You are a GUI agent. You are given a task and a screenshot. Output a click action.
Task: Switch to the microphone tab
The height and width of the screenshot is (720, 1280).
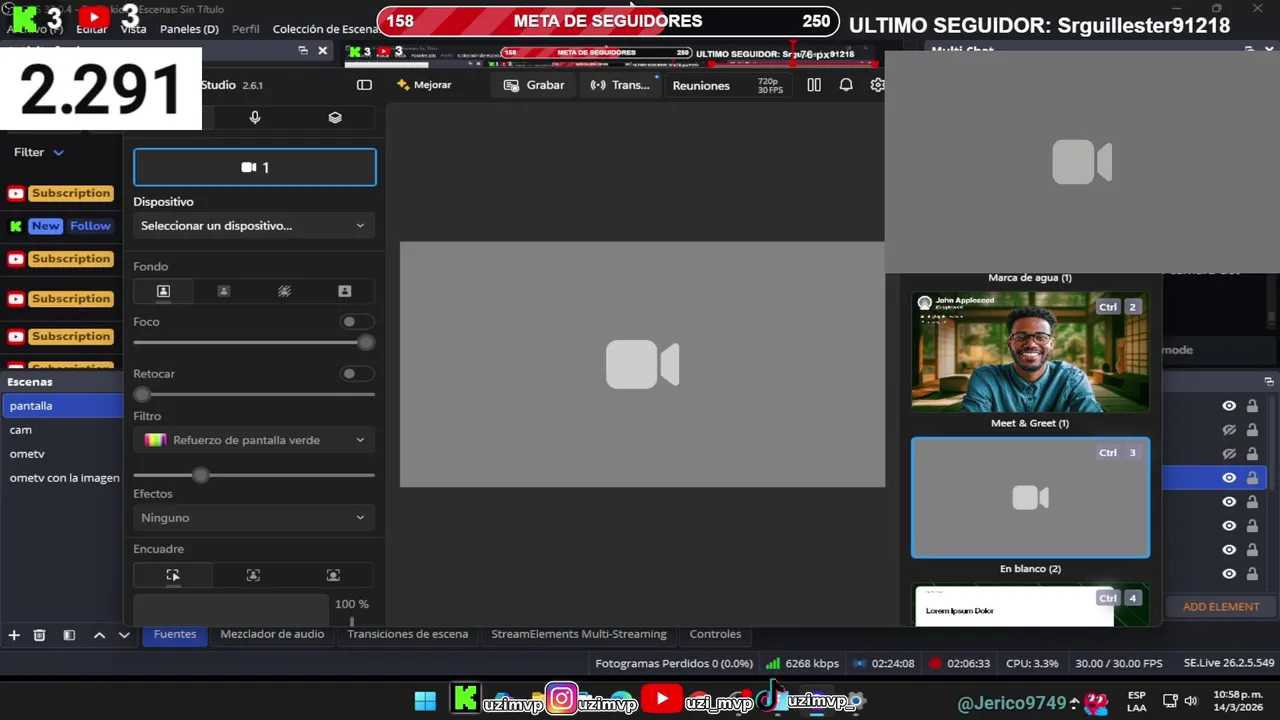pyautogui.click(x=255, y=117)
